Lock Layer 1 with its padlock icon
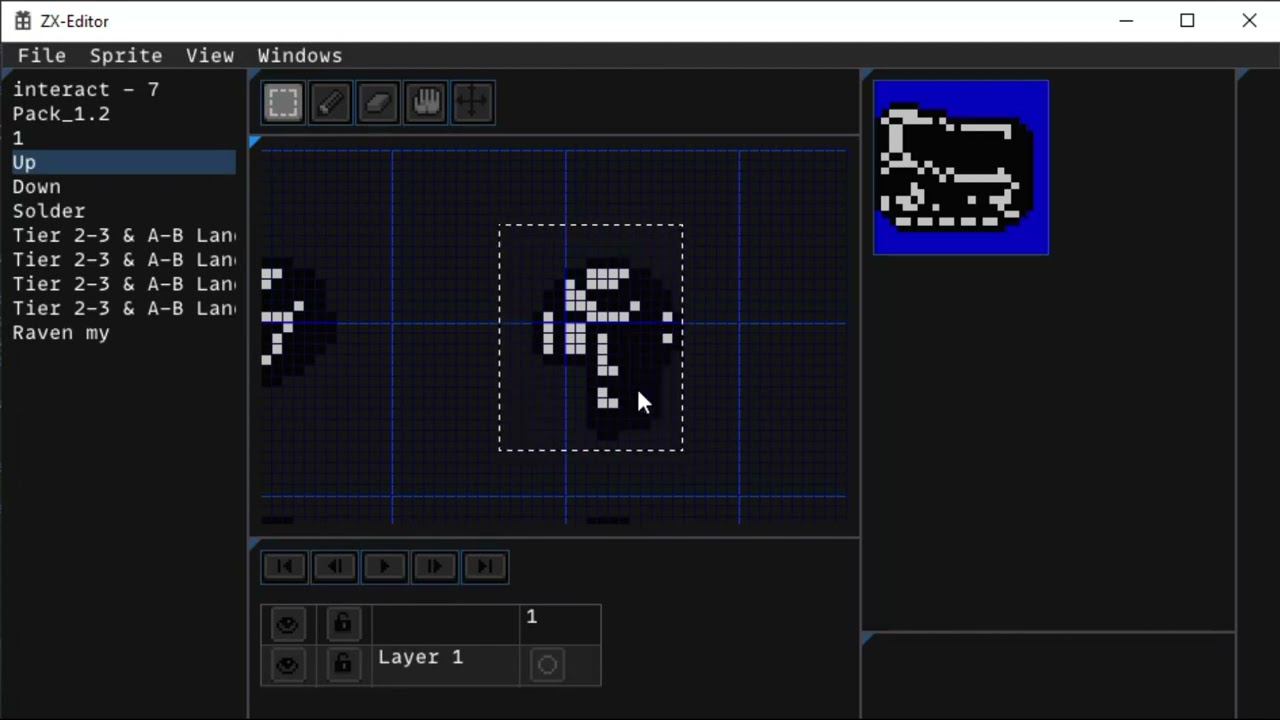This screenshot has height=720, width=1280. point(343,665)
